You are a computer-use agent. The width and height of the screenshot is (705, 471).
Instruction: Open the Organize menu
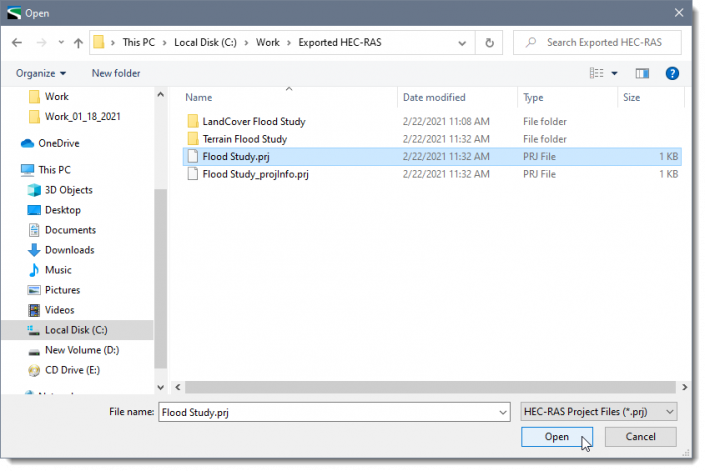[41, 73]
